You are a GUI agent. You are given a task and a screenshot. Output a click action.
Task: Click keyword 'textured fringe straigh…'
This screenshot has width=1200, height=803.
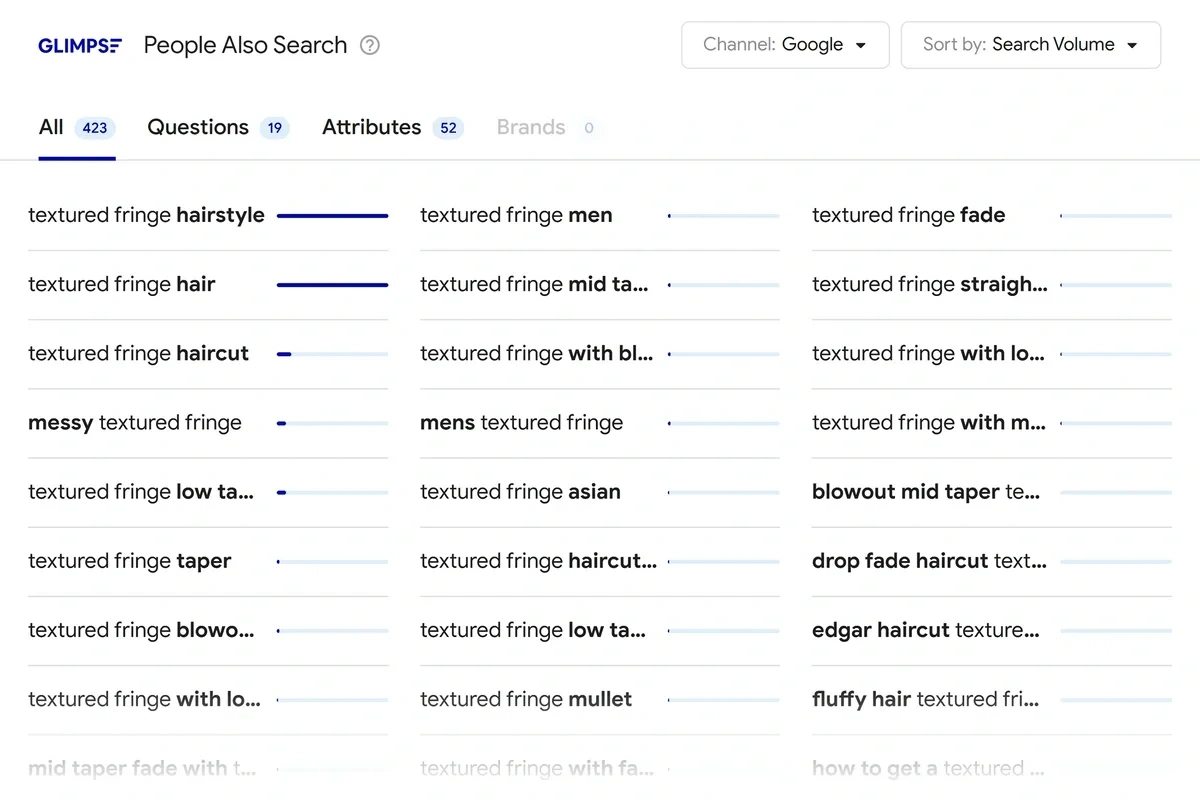(930, 284)
